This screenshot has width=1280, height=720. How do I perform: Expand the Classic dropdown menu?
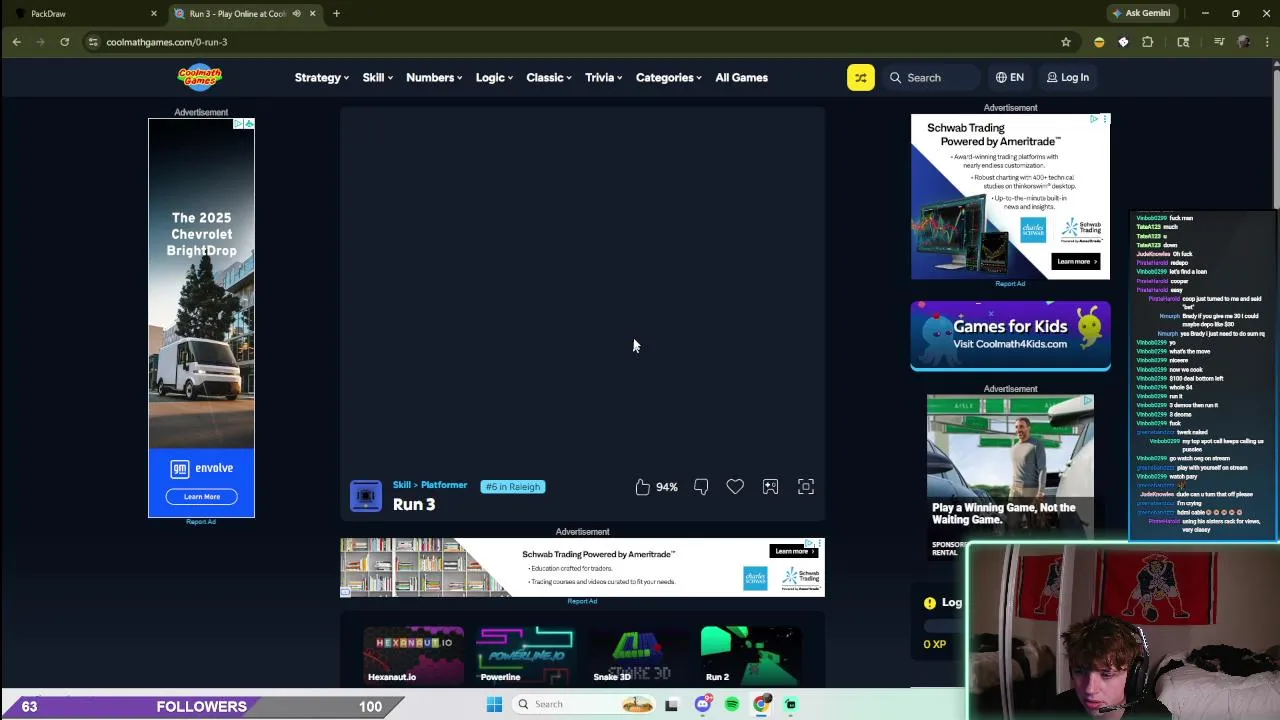(x=549, y=77)
